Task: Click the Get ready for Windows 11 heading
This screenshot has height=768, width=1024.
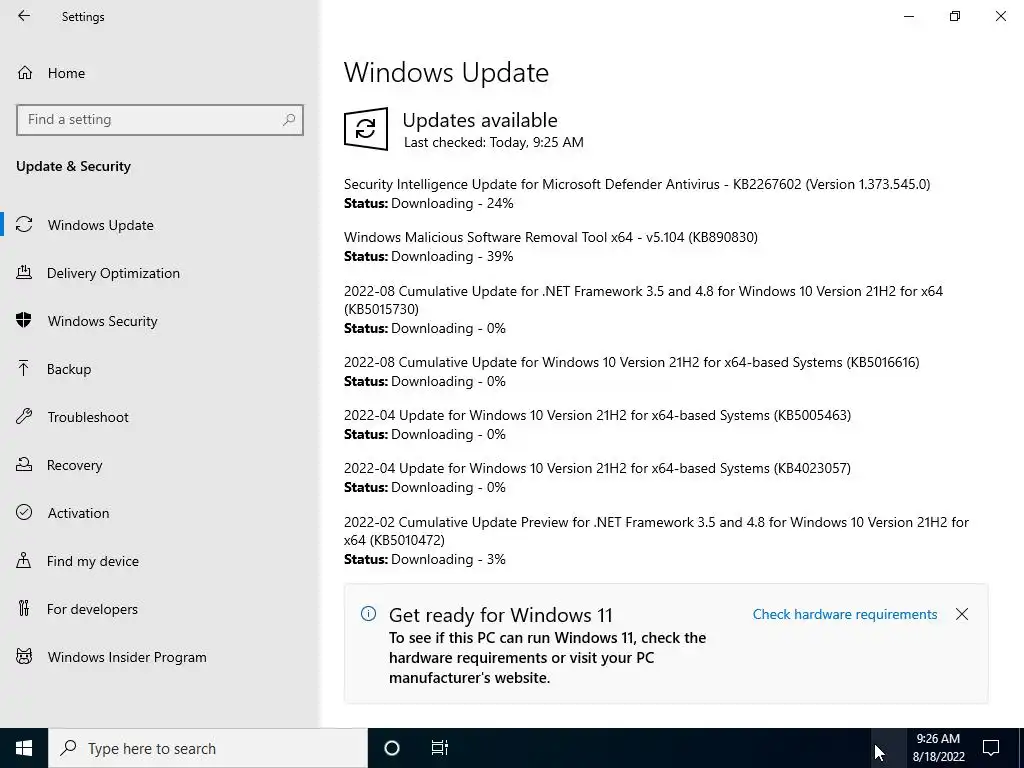Action: coord(500,615)
